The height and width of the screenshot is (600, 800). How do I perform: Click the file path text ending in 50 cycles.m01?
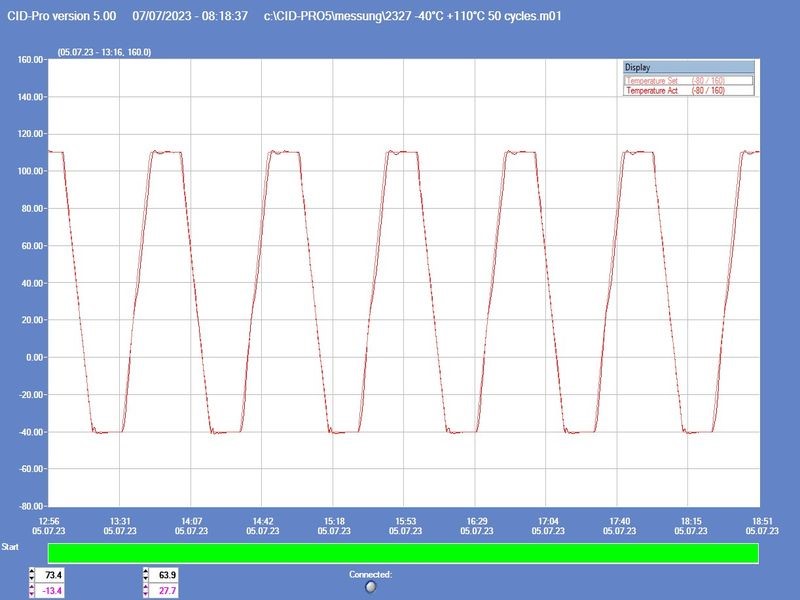412,16
